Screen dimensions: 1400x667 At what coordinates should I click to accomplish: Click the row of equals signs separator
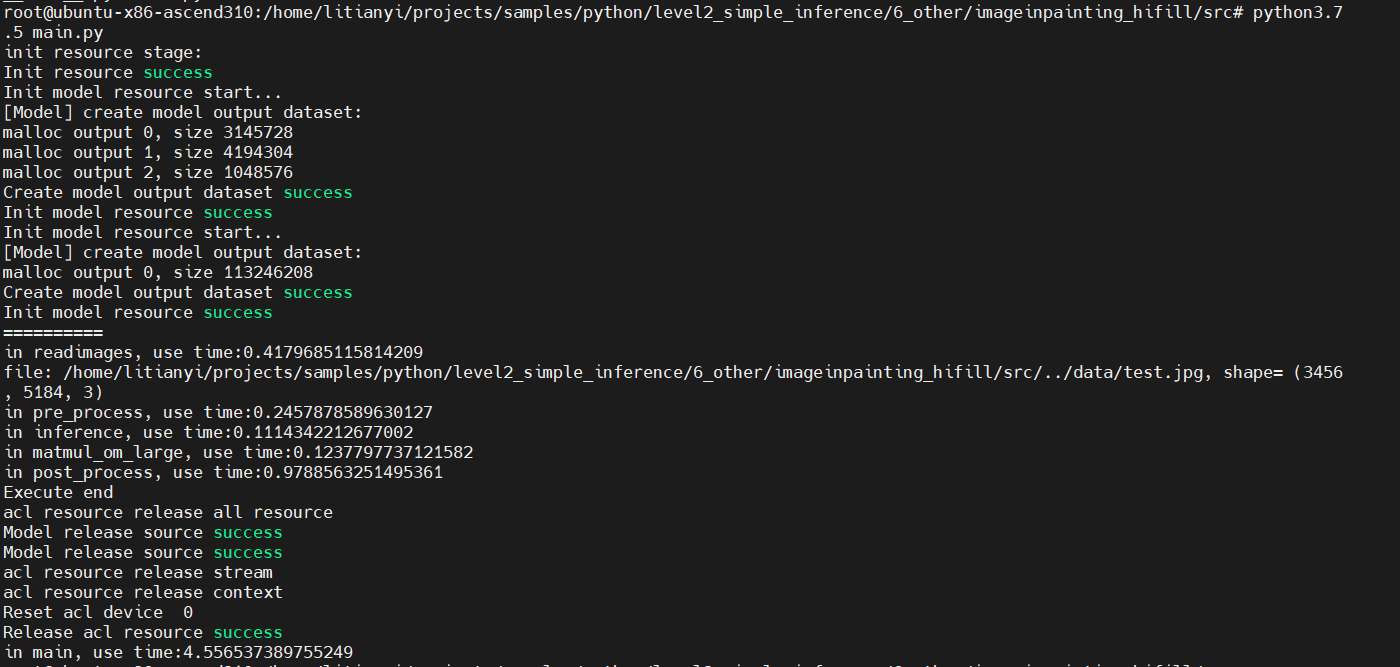(x=53, y=332)
